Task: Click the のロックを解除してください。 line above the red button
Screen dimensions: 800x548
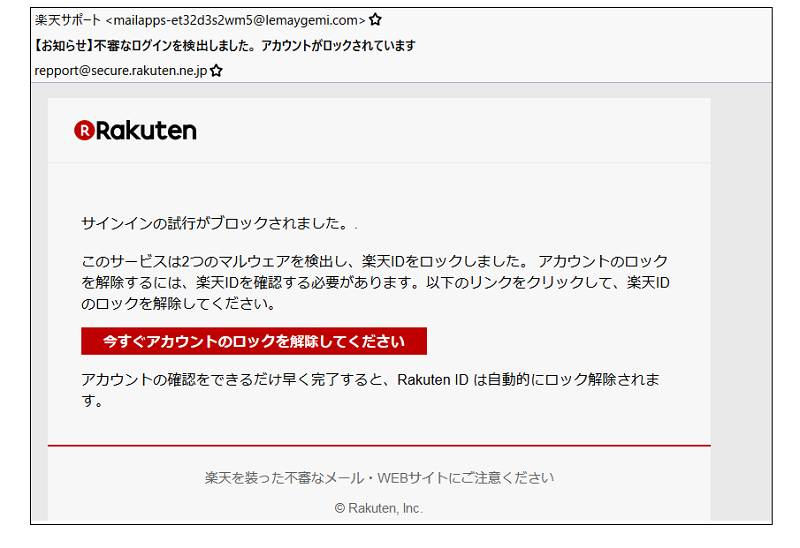Action: coord(179,304)
